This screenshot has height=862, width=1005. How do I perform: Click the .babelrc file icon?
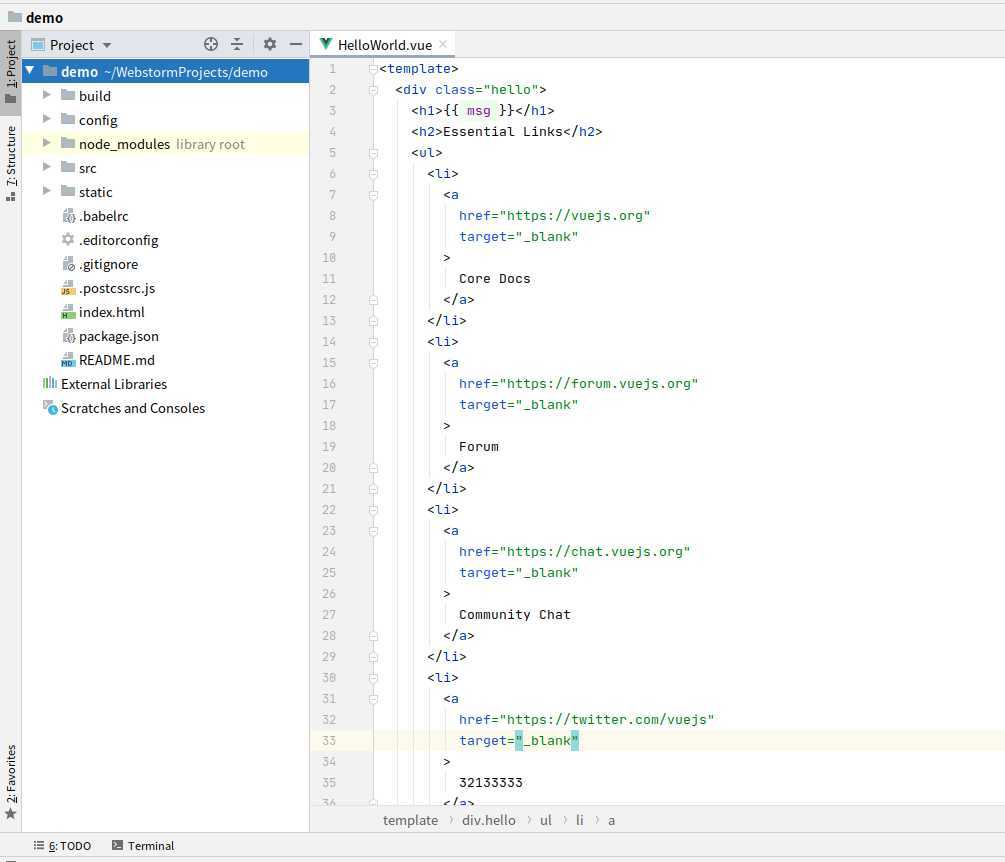click(68, 216)
